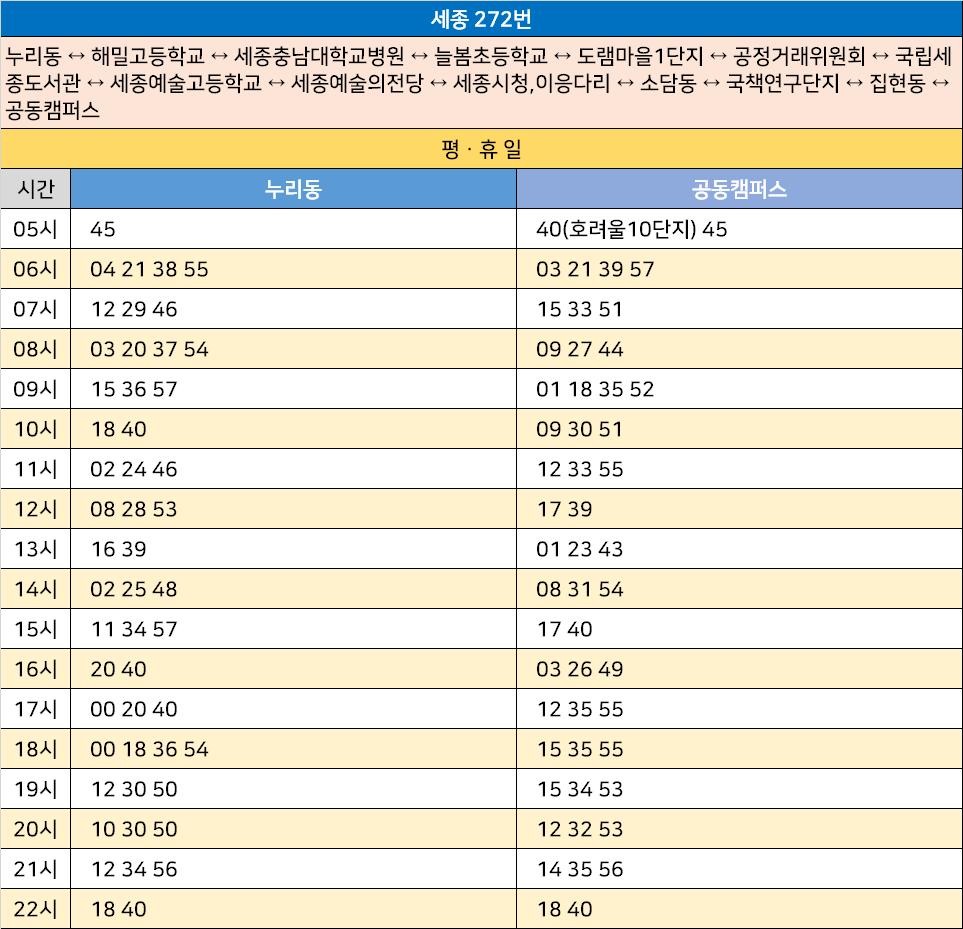Click the 02 24 46 cell
Image resolution: width=963 pixels, height=929 pixels.
294,469
